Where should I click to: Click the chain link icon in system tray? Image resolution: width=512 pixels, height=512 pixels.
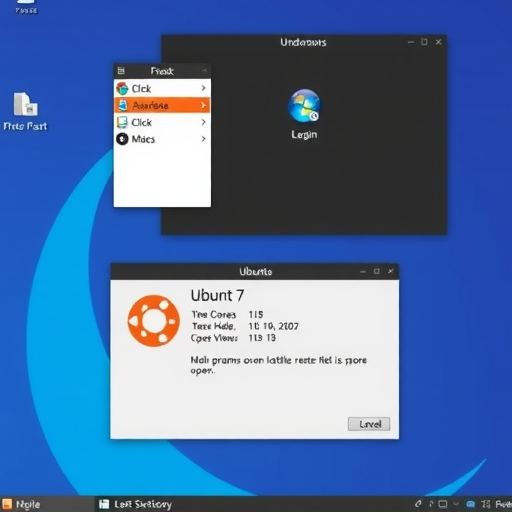tap(418, 504)
